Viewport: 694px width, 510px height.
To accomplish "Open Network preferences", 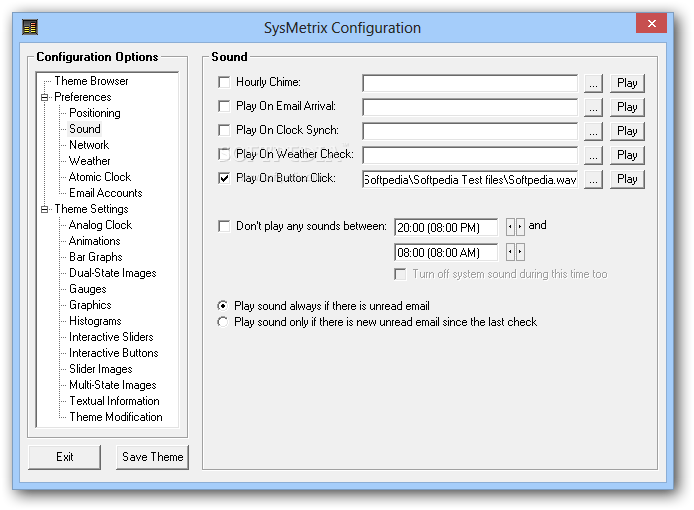I will 89,145.
